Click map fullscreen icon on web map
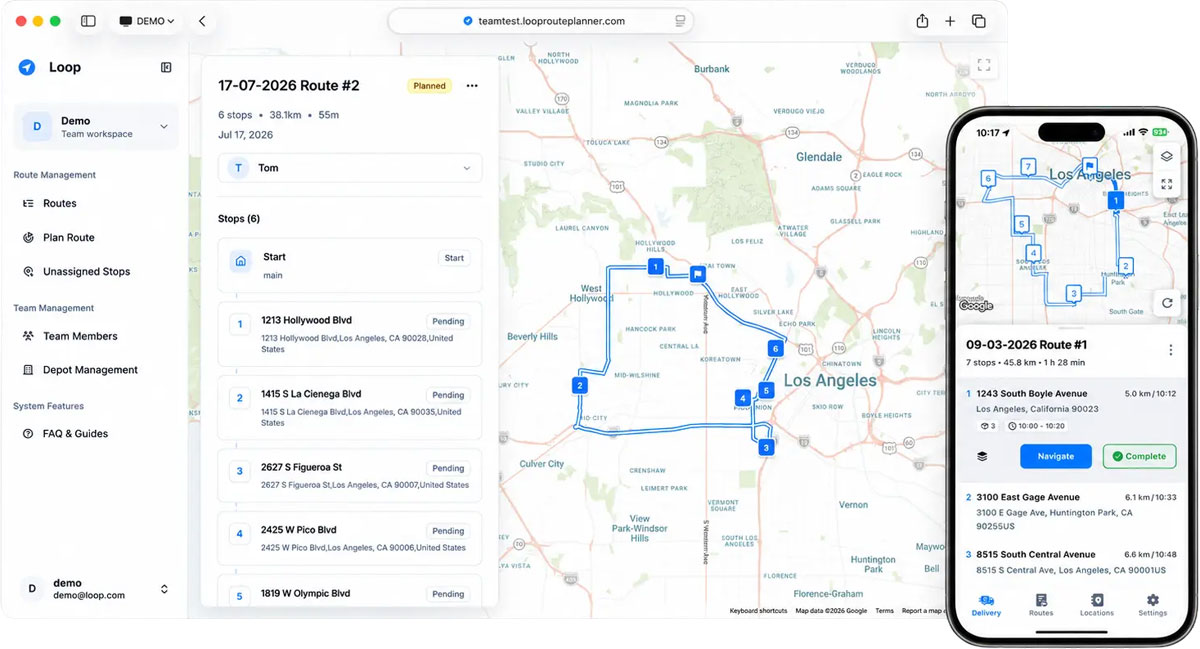Screen dimensions: 1200x649 click(984, 66)
